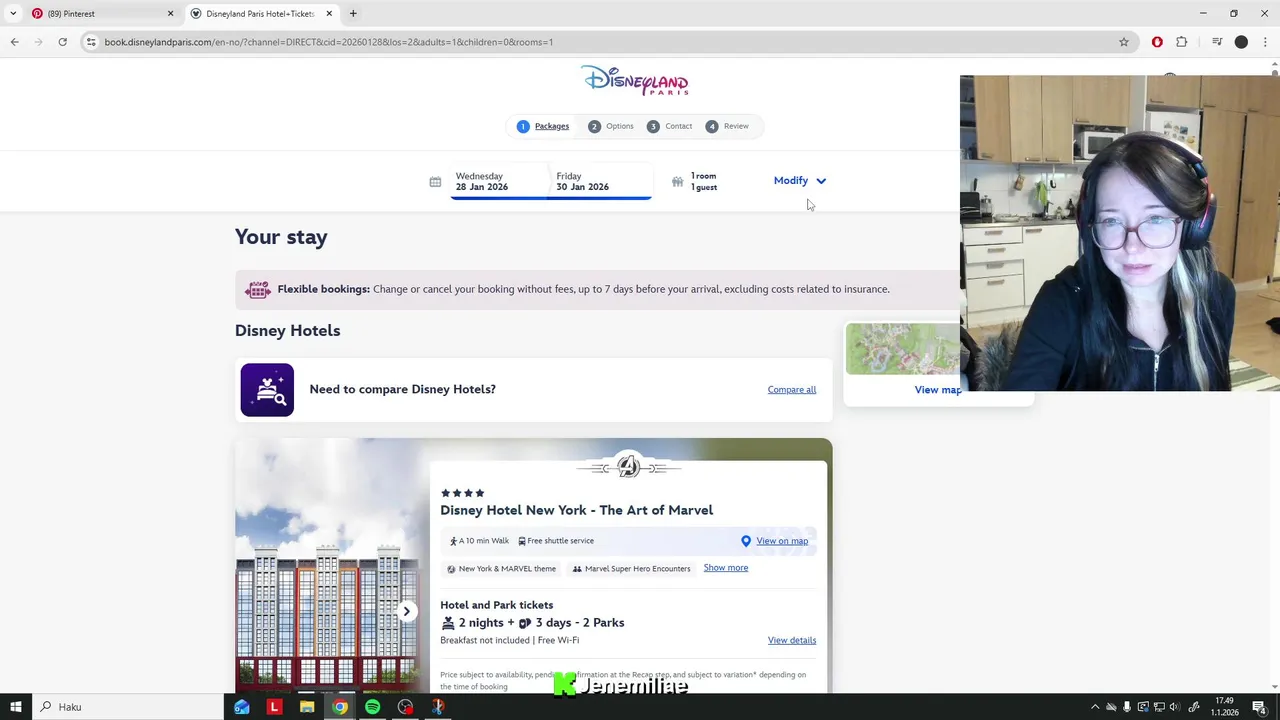Click View on map link
1280x720 pixels.
pos(782,541)
